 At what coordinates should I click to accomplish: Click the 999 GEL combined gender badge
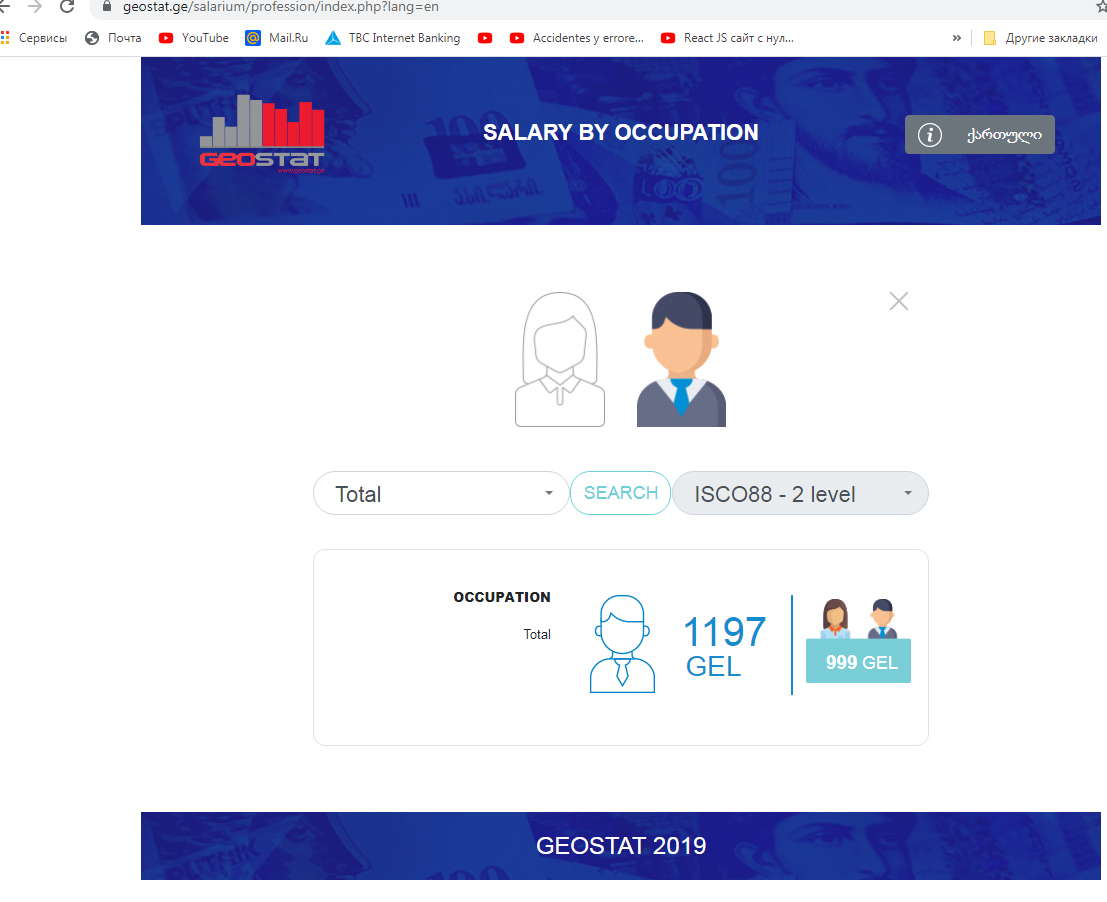pyautogui.click(x=859, y=661)
